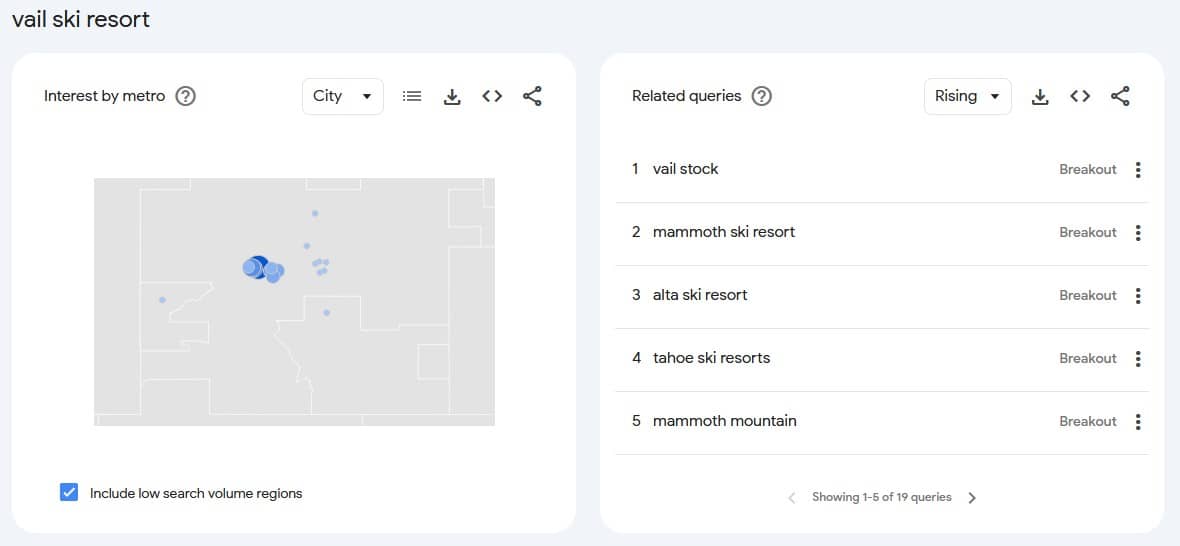Open the mammoth mountain query
Image resolution: width=1180 pixels, height=546 pixels.
pos(725,421)
